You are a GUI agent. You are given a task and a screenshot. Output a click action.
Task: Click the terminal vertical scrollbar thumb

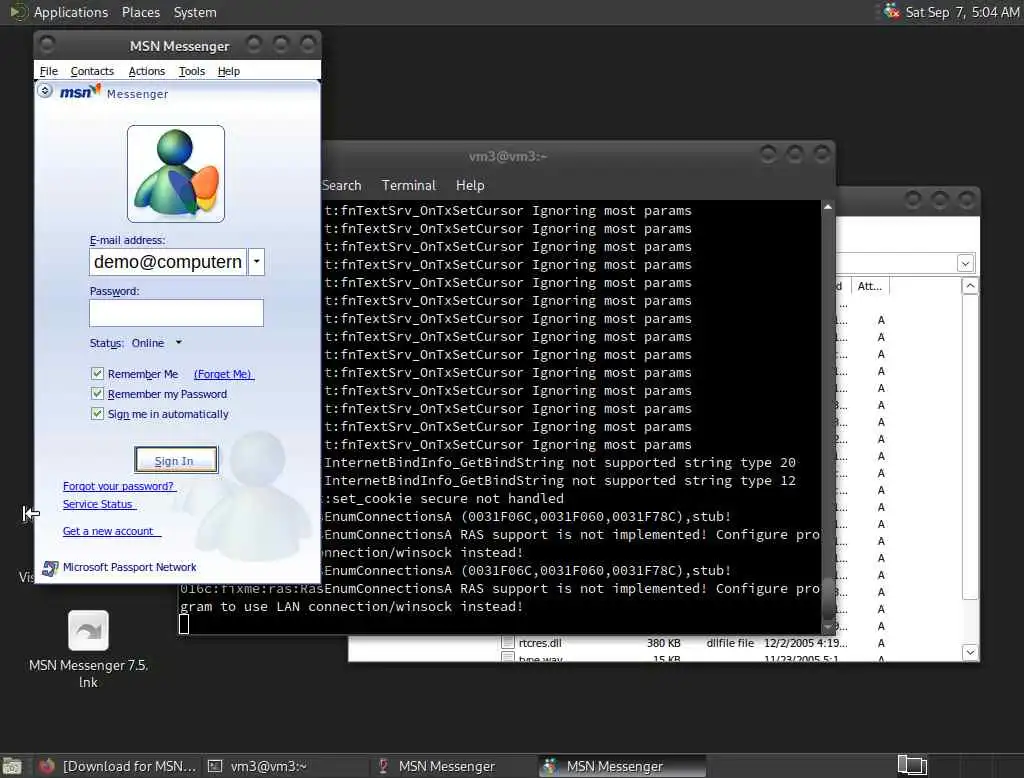[827, 598]
